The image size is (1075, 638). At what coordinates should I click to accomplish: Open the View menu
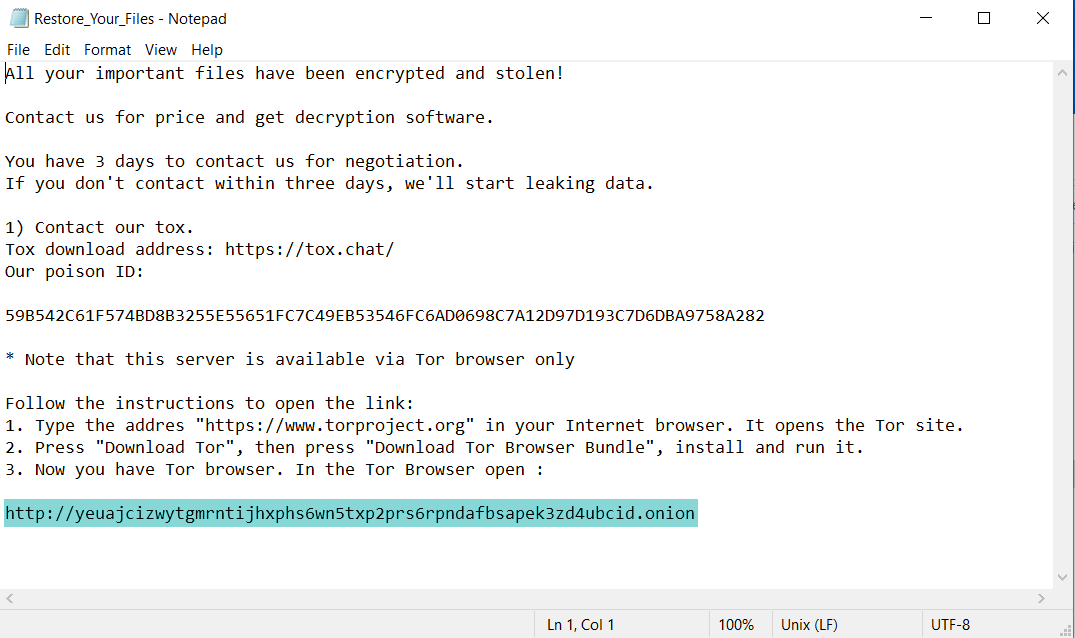[160, 50]
